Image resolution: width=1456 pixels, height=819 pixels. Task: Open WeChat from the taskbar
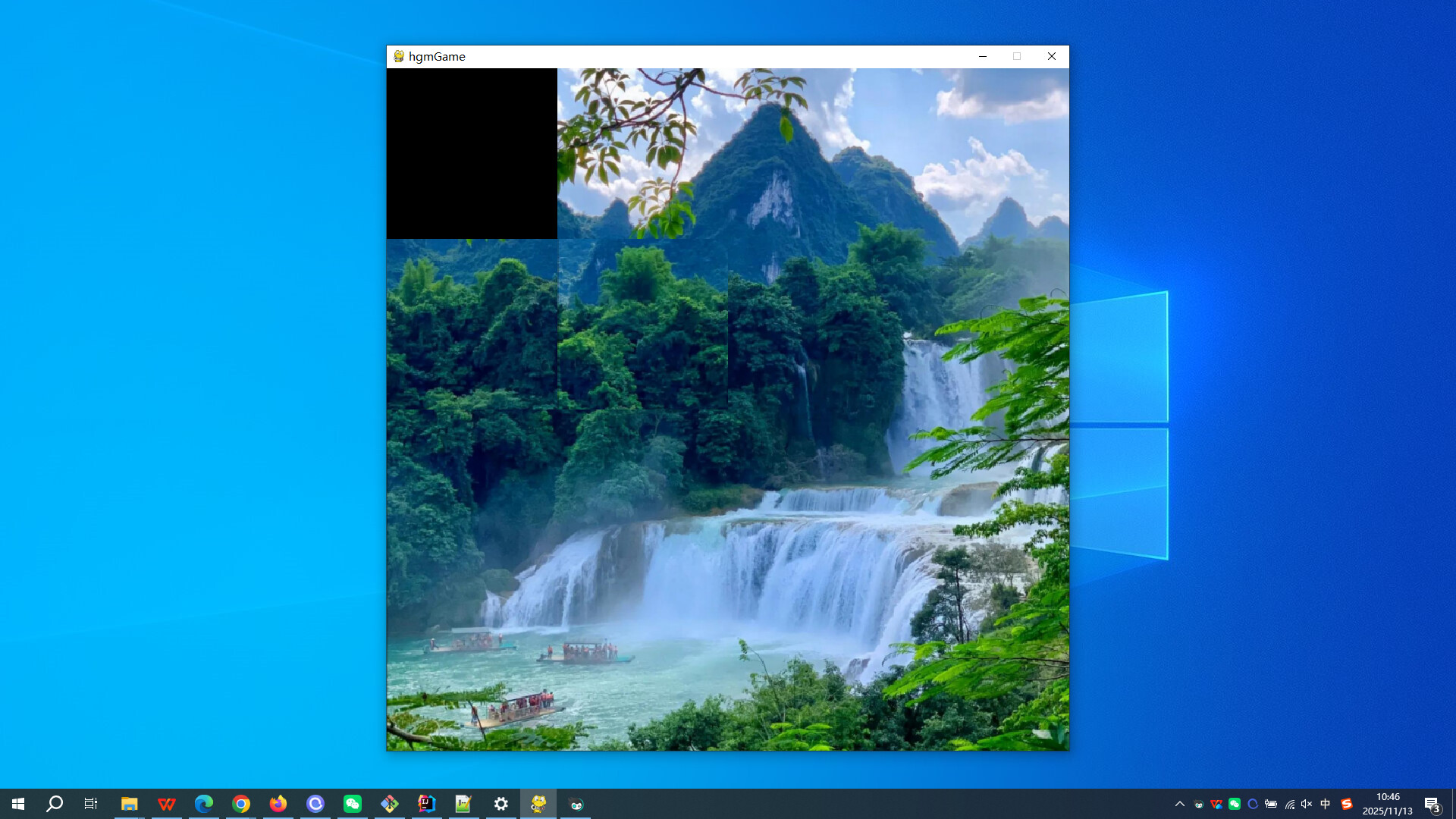point(353,803)
